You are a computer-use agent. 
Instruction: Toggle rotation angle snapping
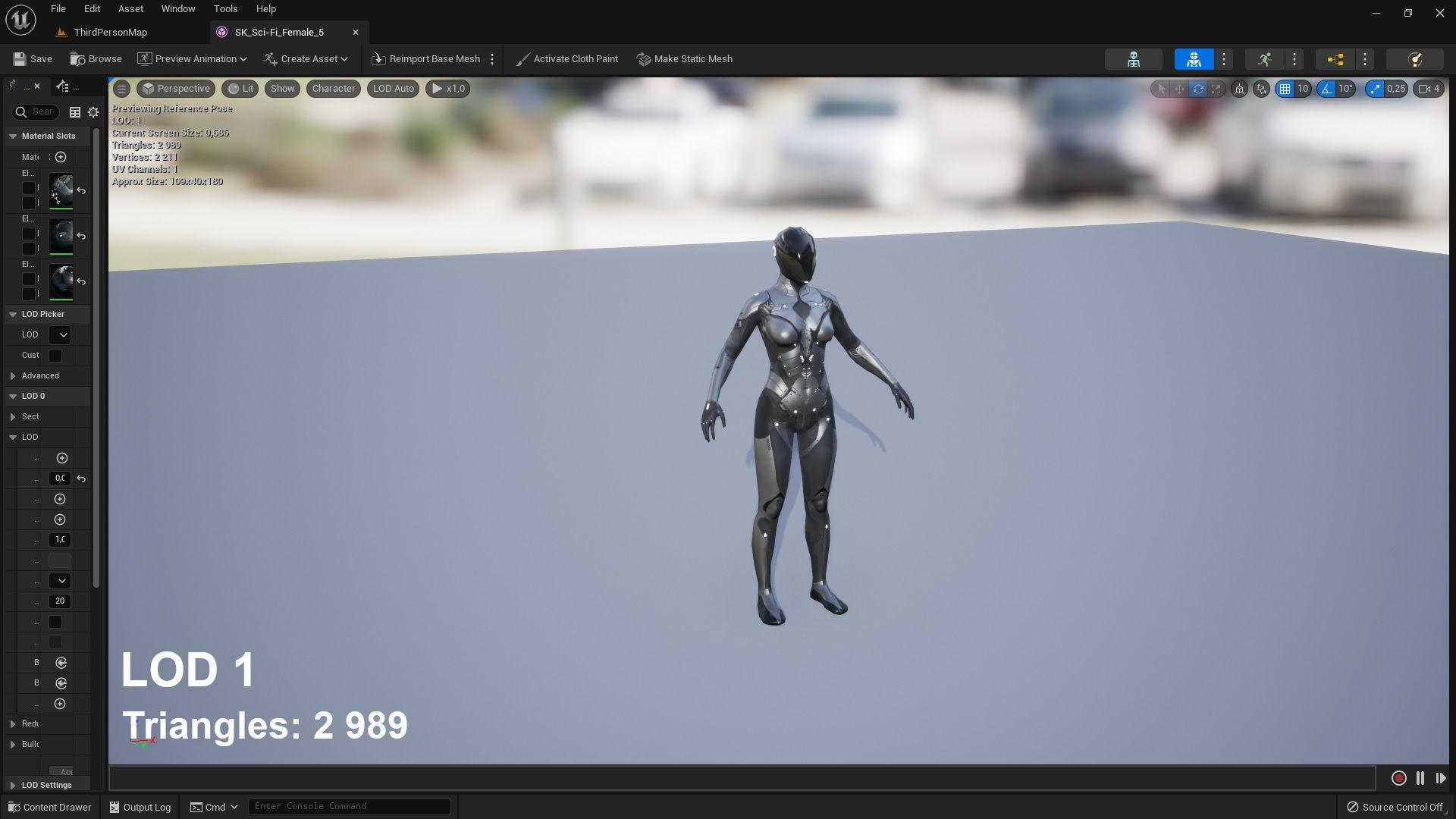coord(1326,89)
